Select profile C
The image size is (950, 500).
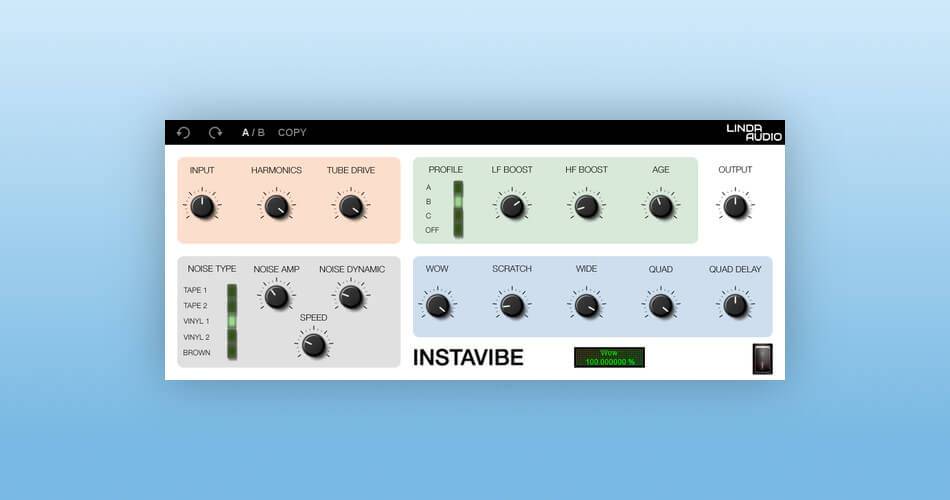pyautogui.click(x=429, y=216)
